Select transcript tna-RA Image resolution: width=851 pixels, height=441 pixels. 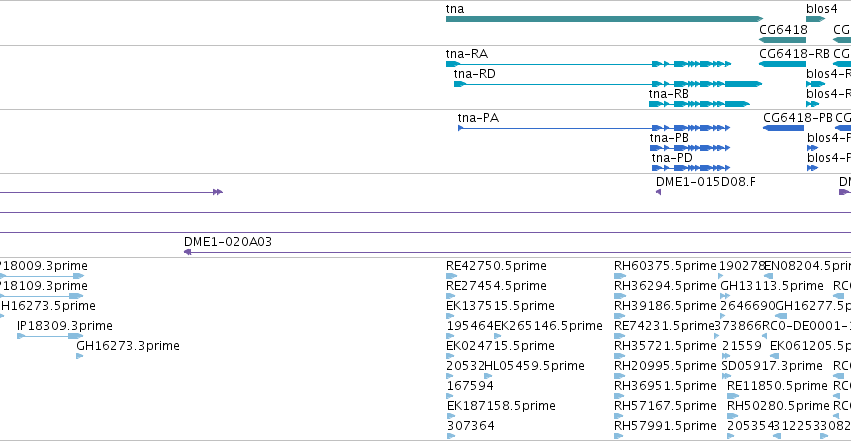588,64
